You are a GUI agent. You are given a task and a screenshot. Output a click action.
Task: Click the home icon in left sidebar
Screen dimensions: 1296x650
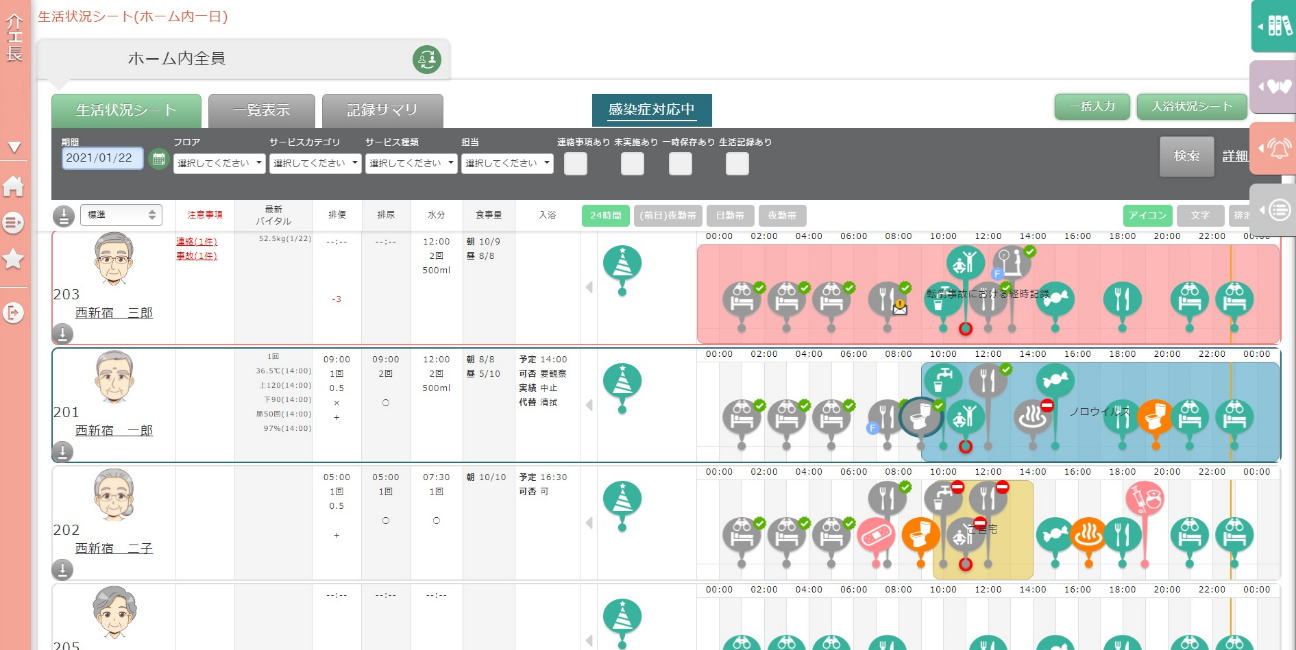[x=14, y=187]
